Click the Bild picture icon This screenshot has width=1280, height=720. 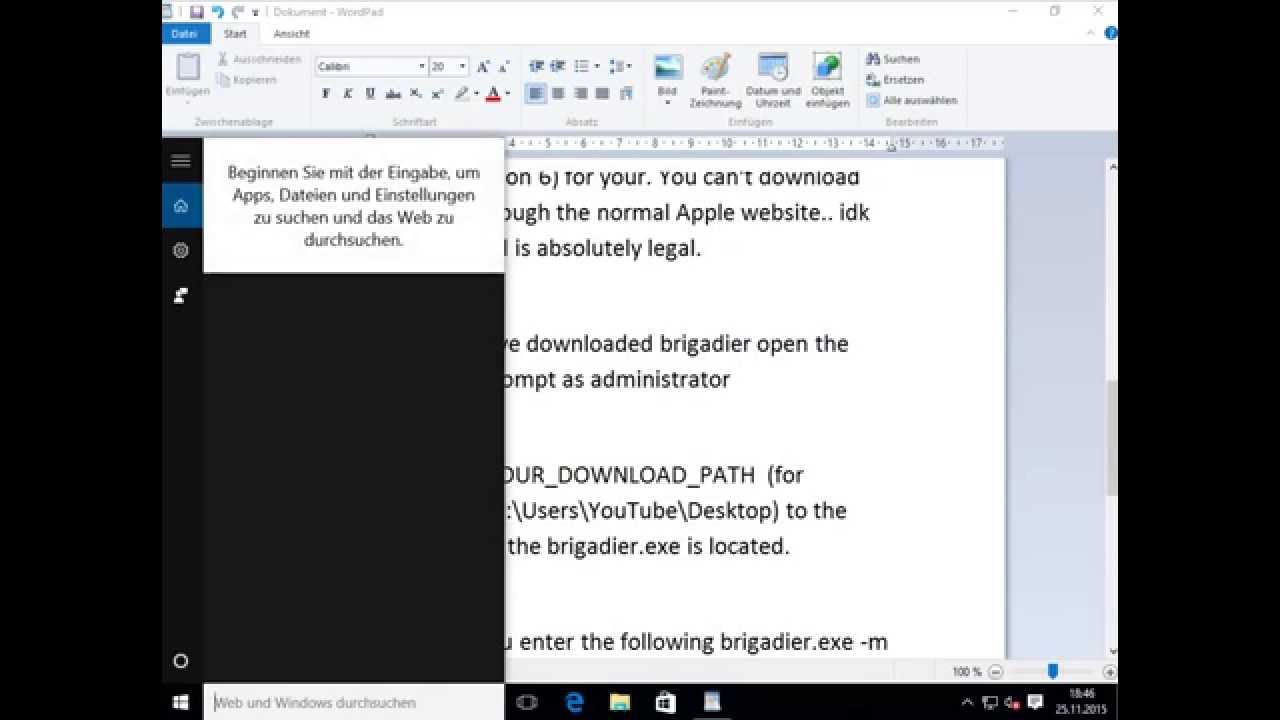667,67
